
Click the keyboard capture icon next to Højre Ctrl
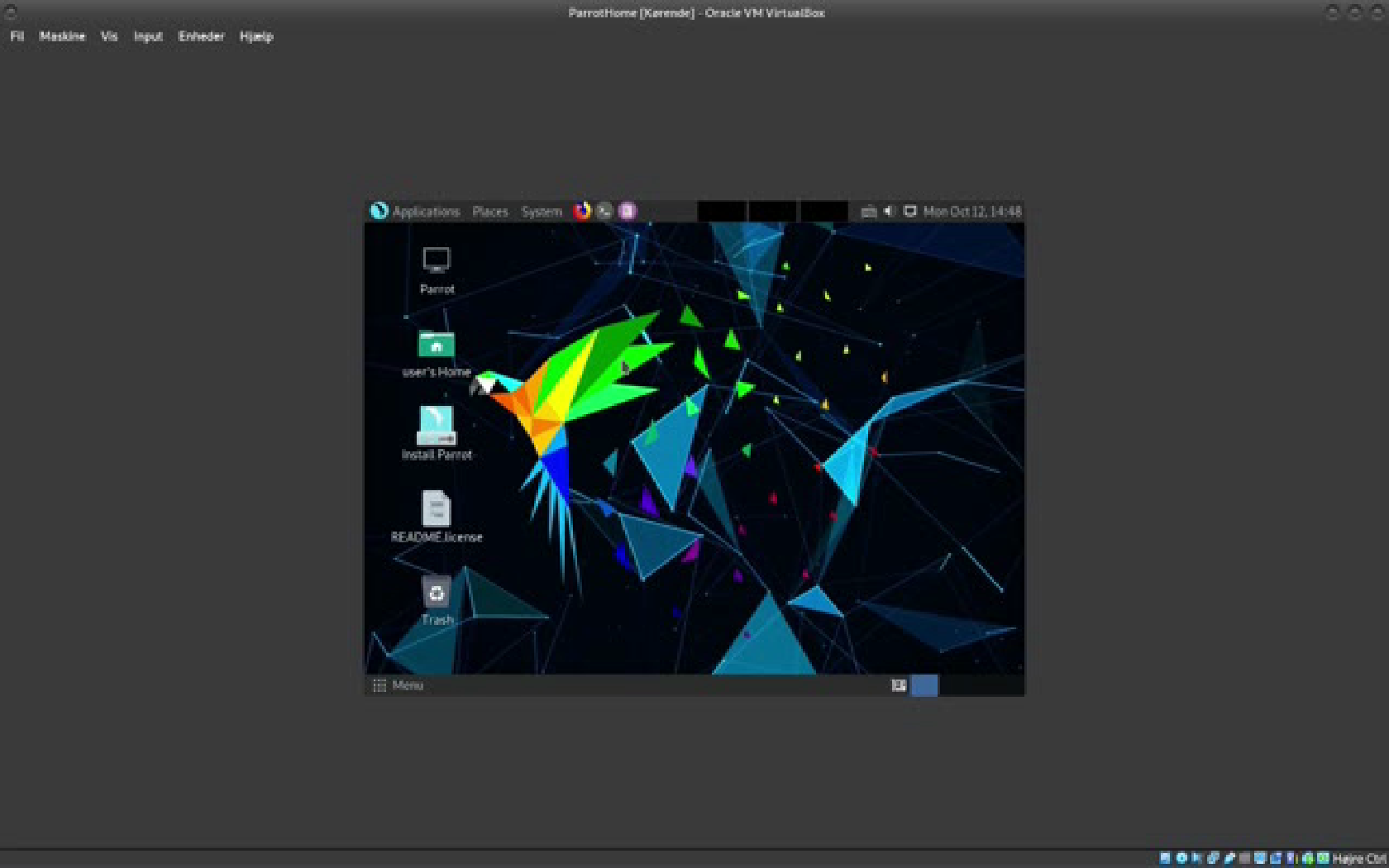tap(1323, 859)
